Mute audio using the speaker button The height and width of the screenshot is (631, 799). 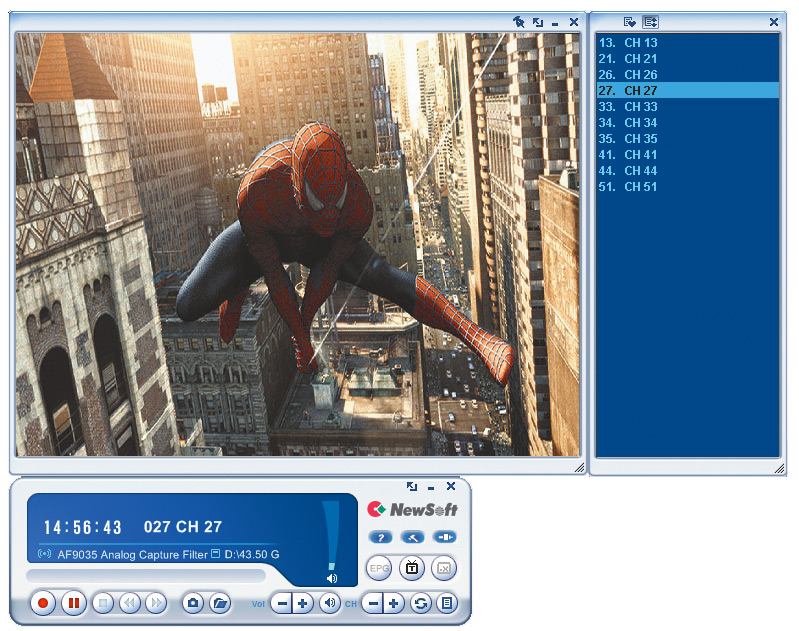(x=329, y=603)
